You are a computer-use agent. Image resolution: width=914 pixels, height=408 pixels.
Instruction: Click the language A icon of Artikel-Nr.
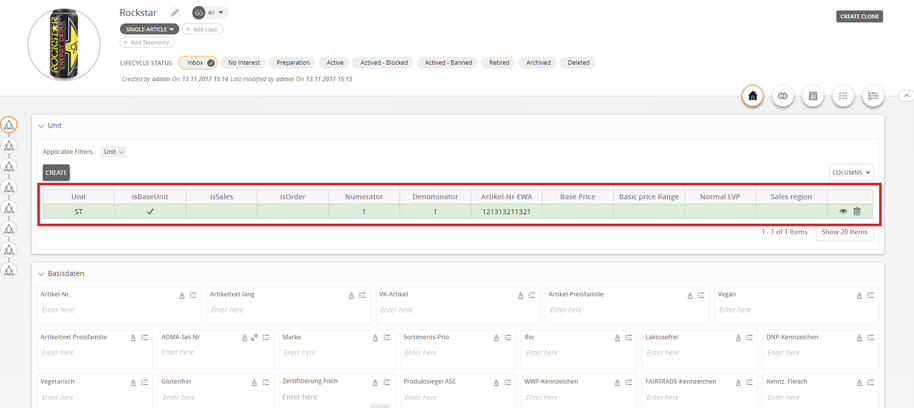[182, 296]
